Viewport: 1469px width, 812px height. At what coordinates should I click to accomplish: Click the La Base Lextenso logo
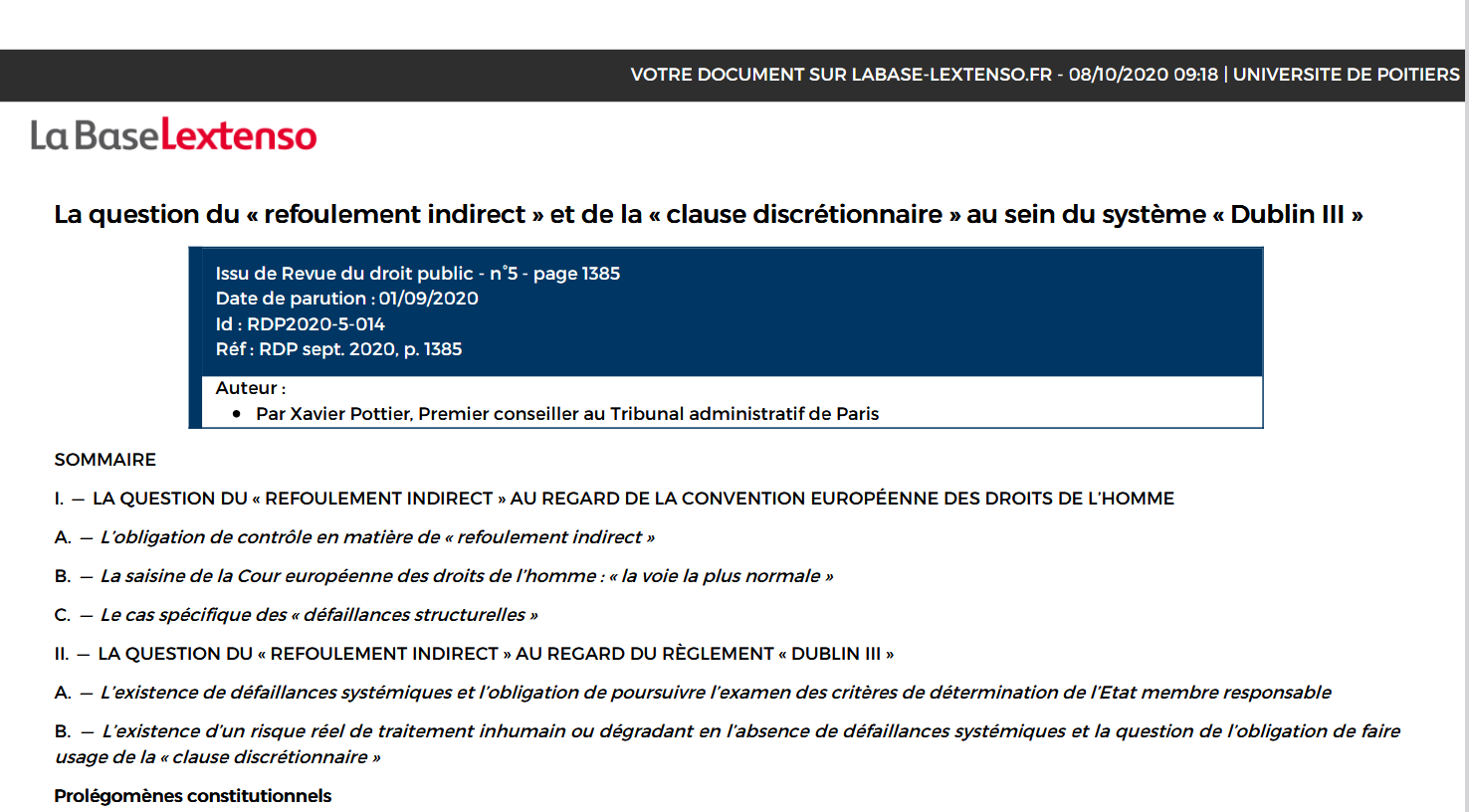[x=173, y=135]
